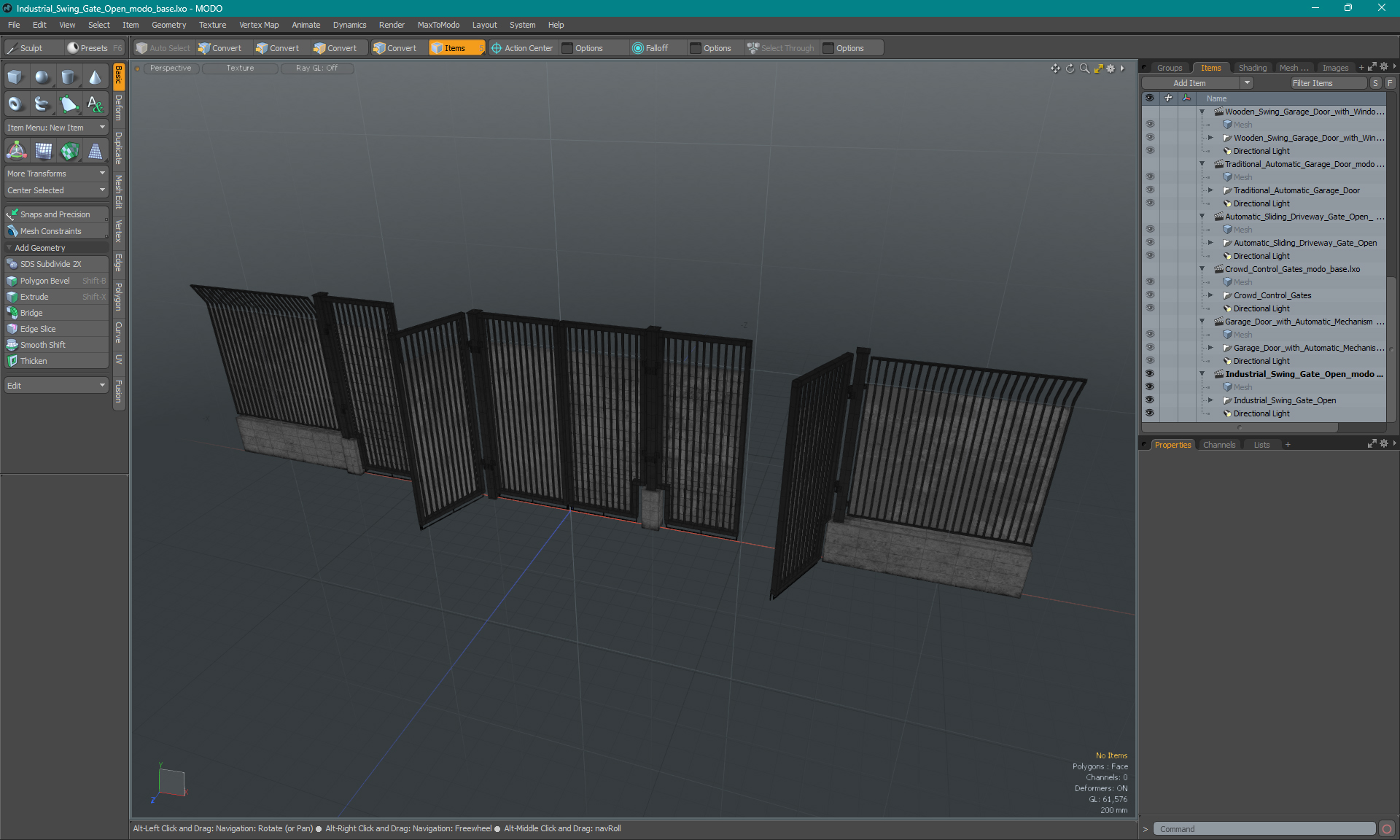Open the More Transforms dropdown
The width and height of the screenshot is (1400, 840).
coord(56,174)
